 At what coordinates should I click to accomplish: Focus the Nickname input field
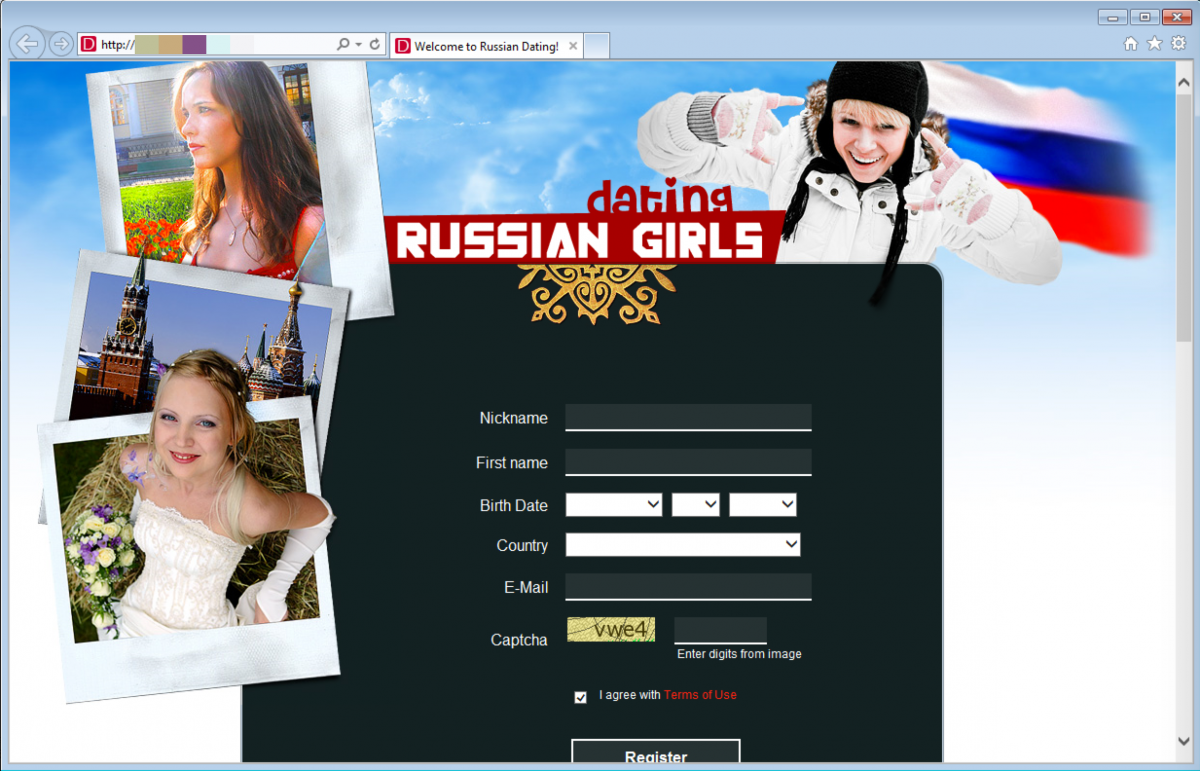(x=688, y=418)
